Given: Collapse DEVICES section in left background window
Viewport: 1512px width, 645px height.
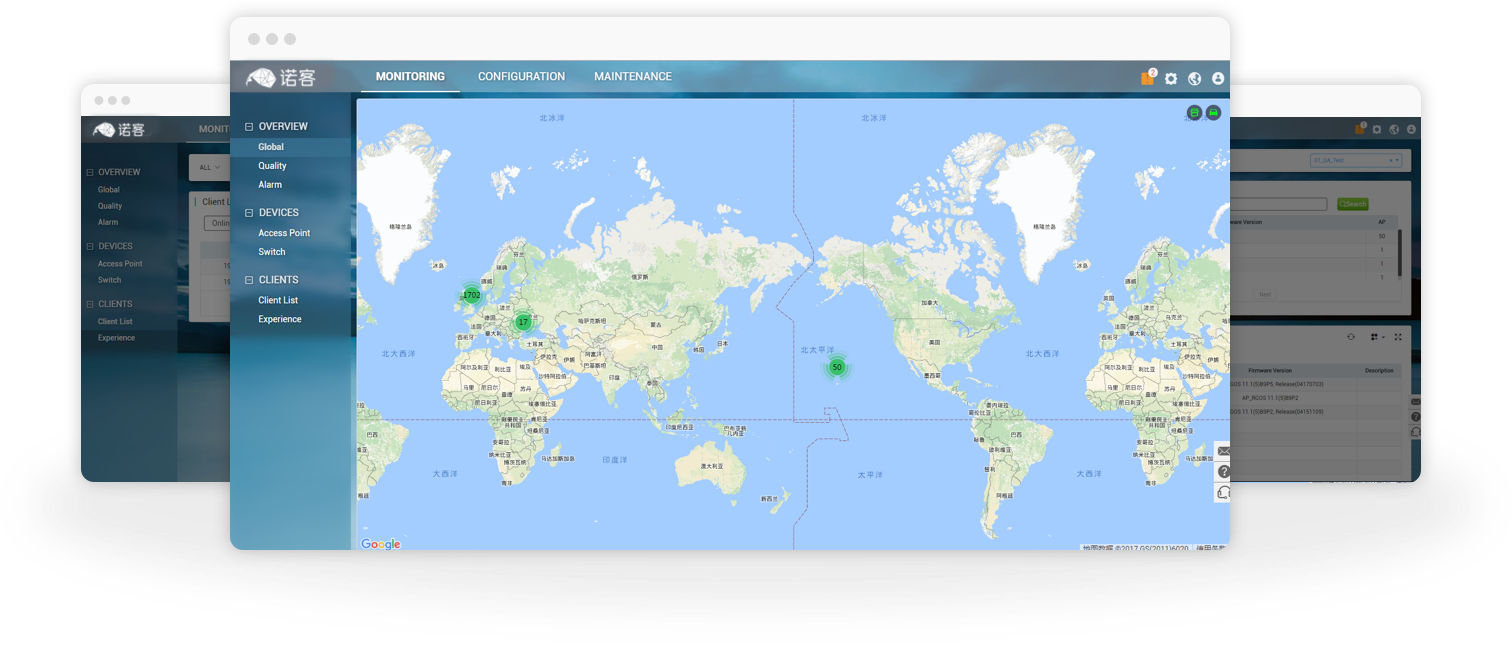Looking at the screenshot, I should (x=90, y=246).
